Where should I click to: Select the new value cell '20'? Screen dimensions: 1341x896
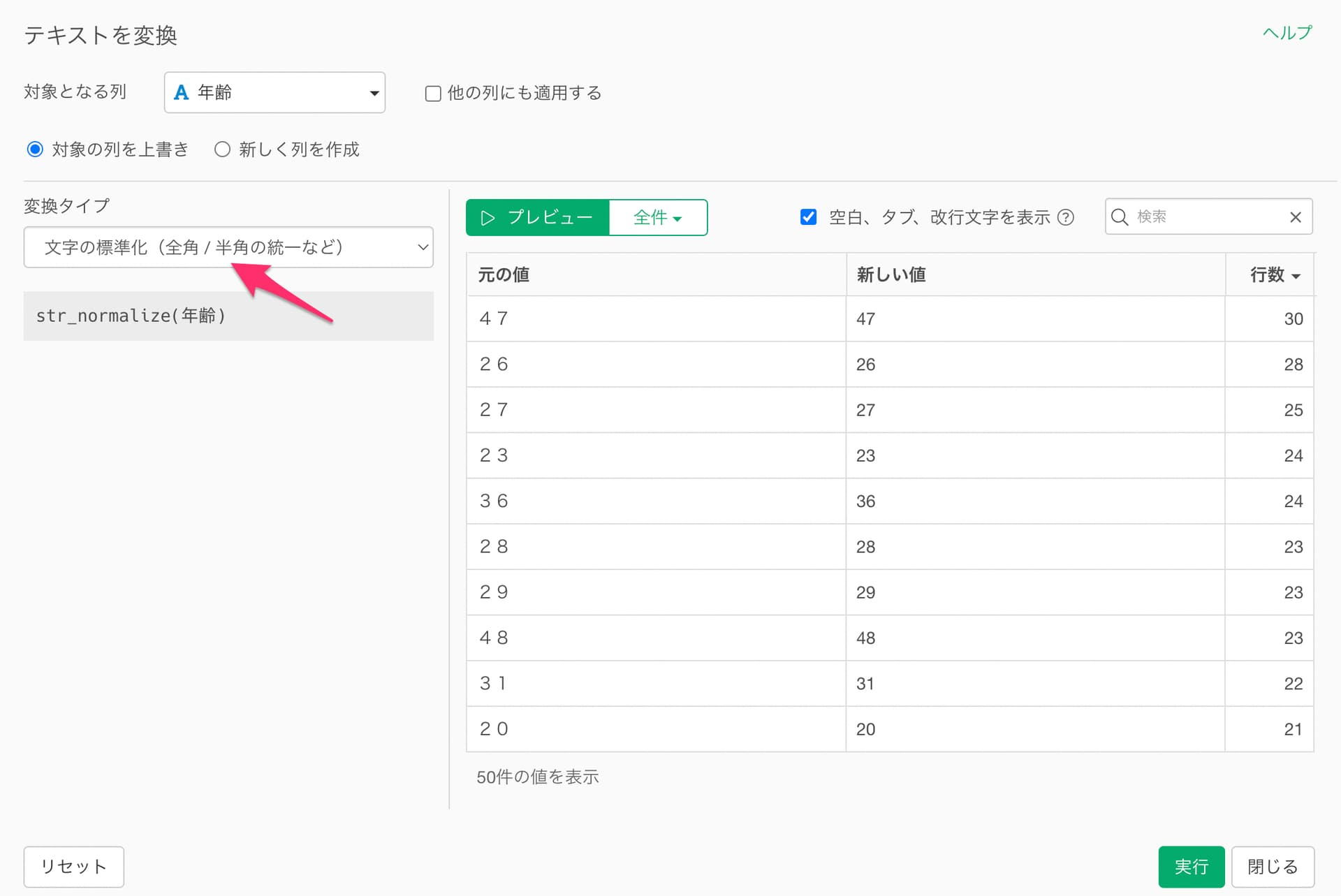pos(1036,729)
